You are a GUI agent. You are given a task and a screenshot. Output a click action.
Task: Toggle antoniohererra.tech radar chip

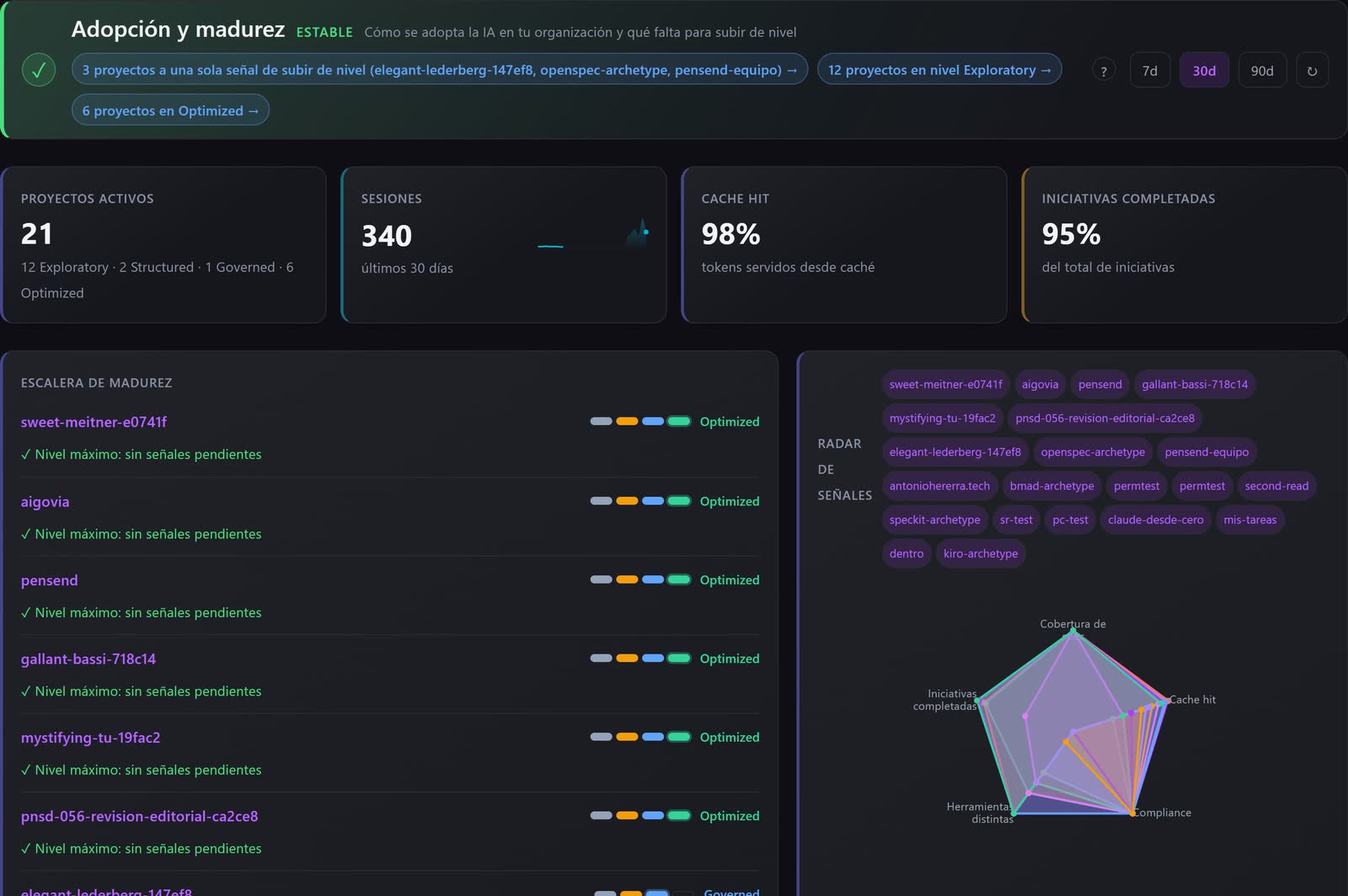tap(940, 486)
